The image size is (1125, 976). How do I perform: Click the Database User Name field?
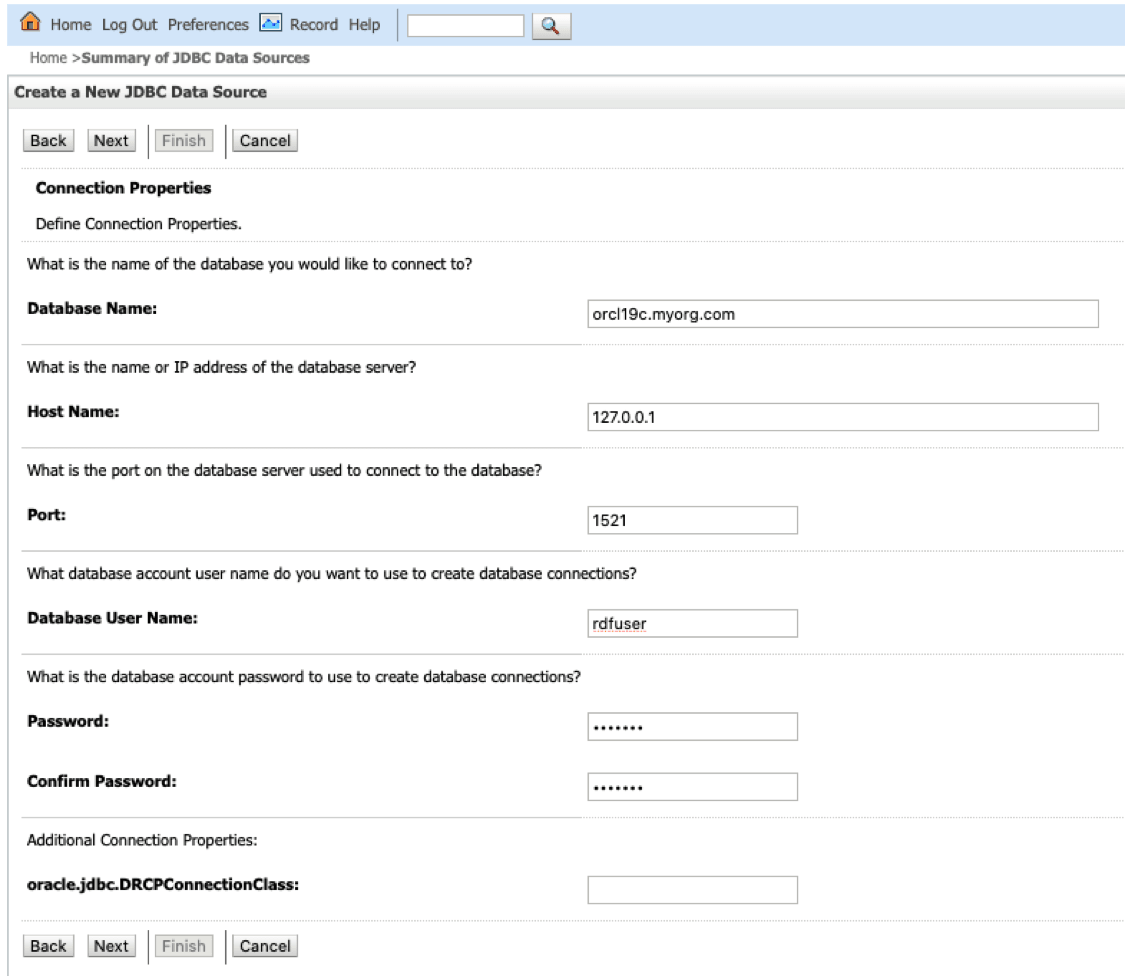692,624
